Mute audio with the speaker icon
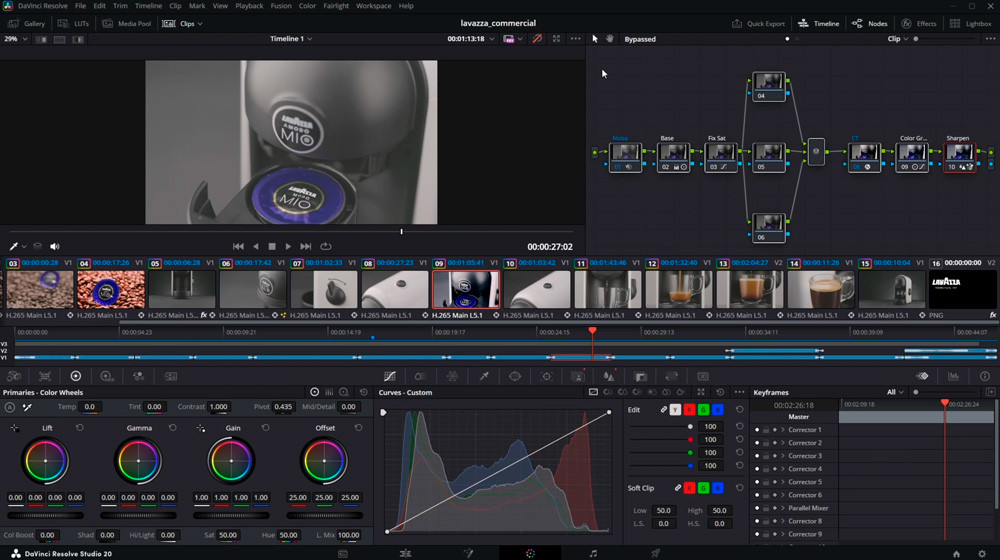Viewport: 1000px width, 560px height. tap(55, 246)
